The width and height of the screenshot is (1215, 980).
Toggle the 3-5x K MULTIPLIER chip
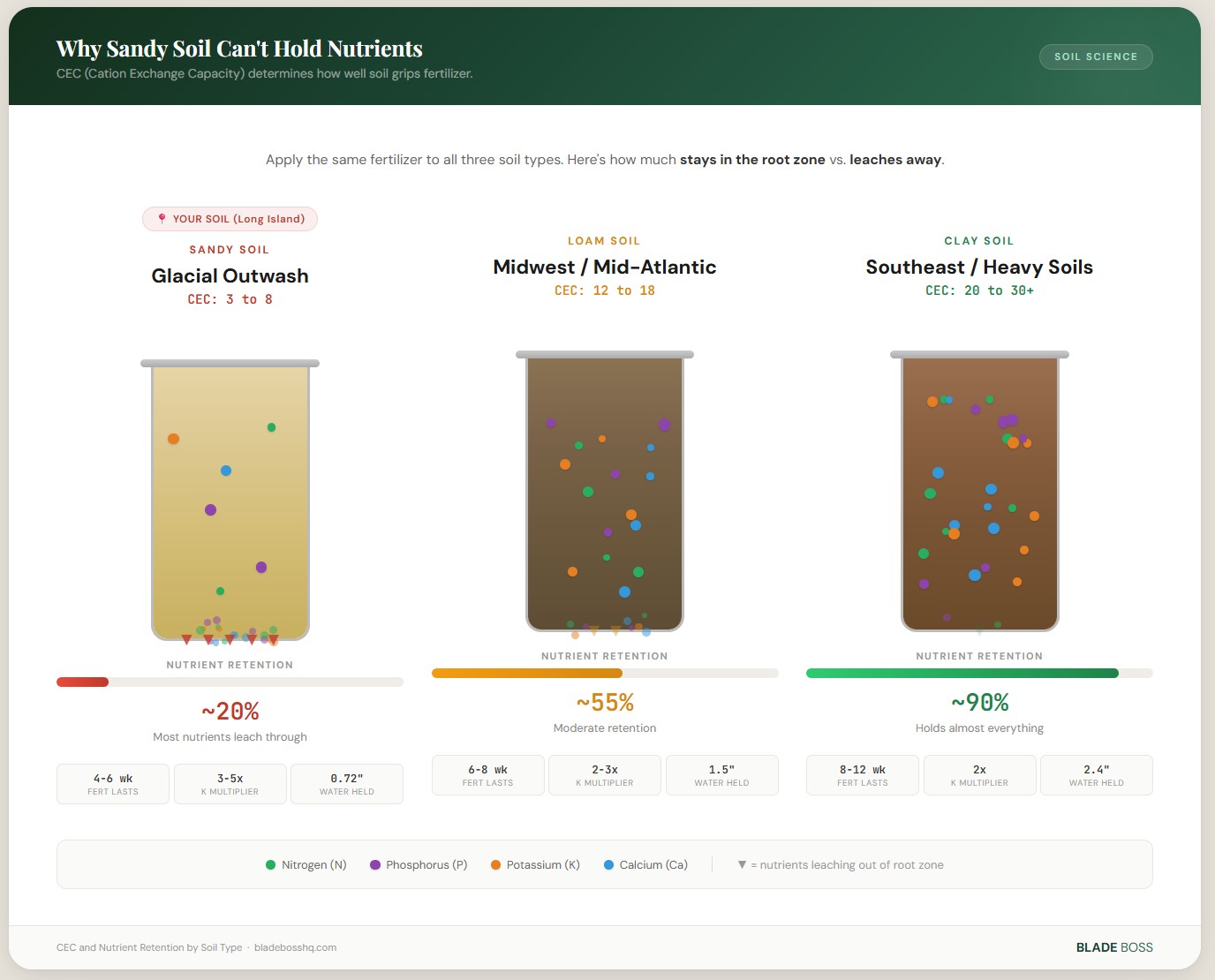pyautogui.click(x=230, y=783)
